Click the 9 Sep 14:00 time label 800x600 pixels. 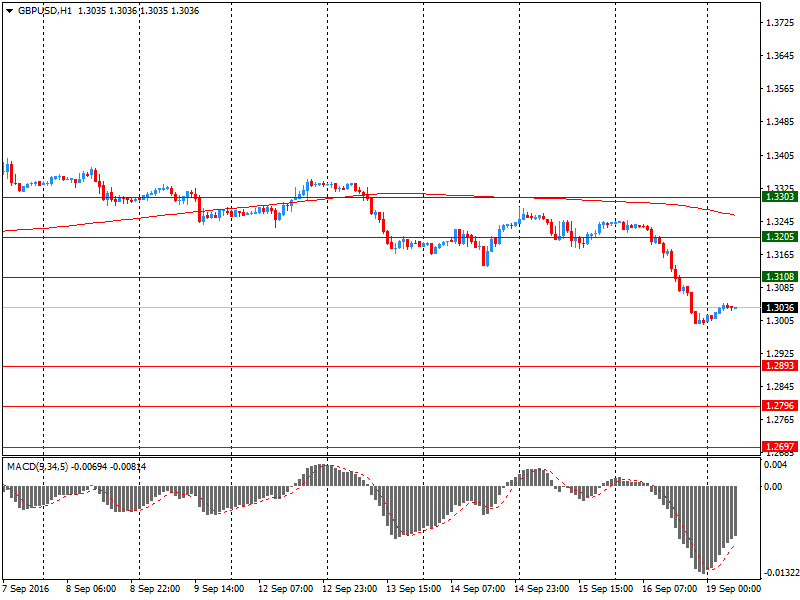(x=219, y=589)
